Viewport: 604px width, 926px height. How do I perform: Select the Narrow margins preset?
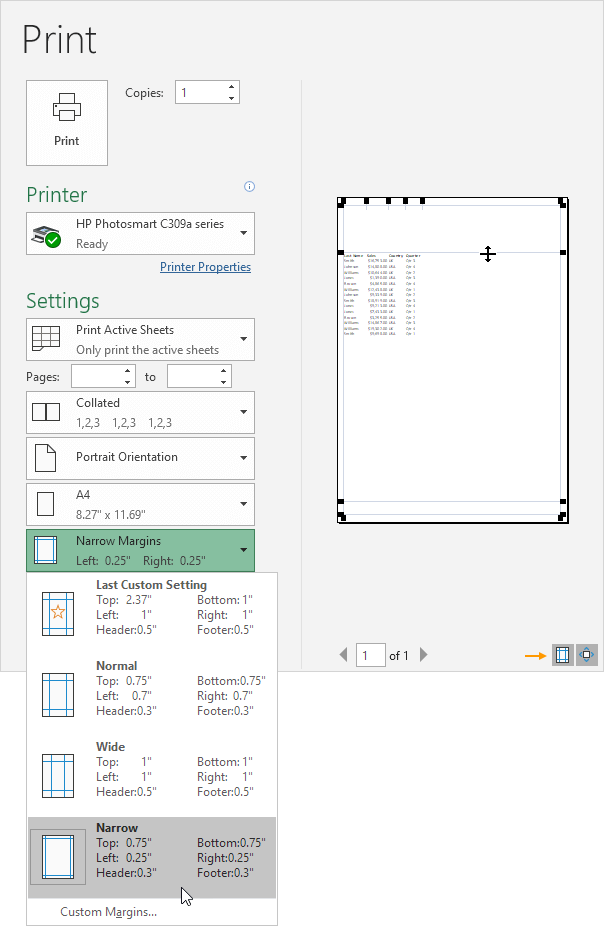pyautogui.click(x=152, y=851)
